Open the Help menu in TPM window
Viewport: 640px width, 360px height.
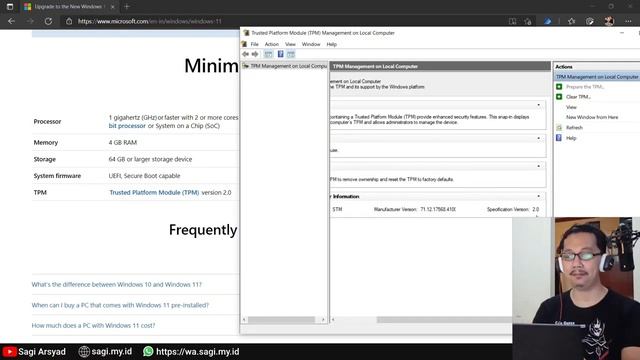[x=331, y=44]
